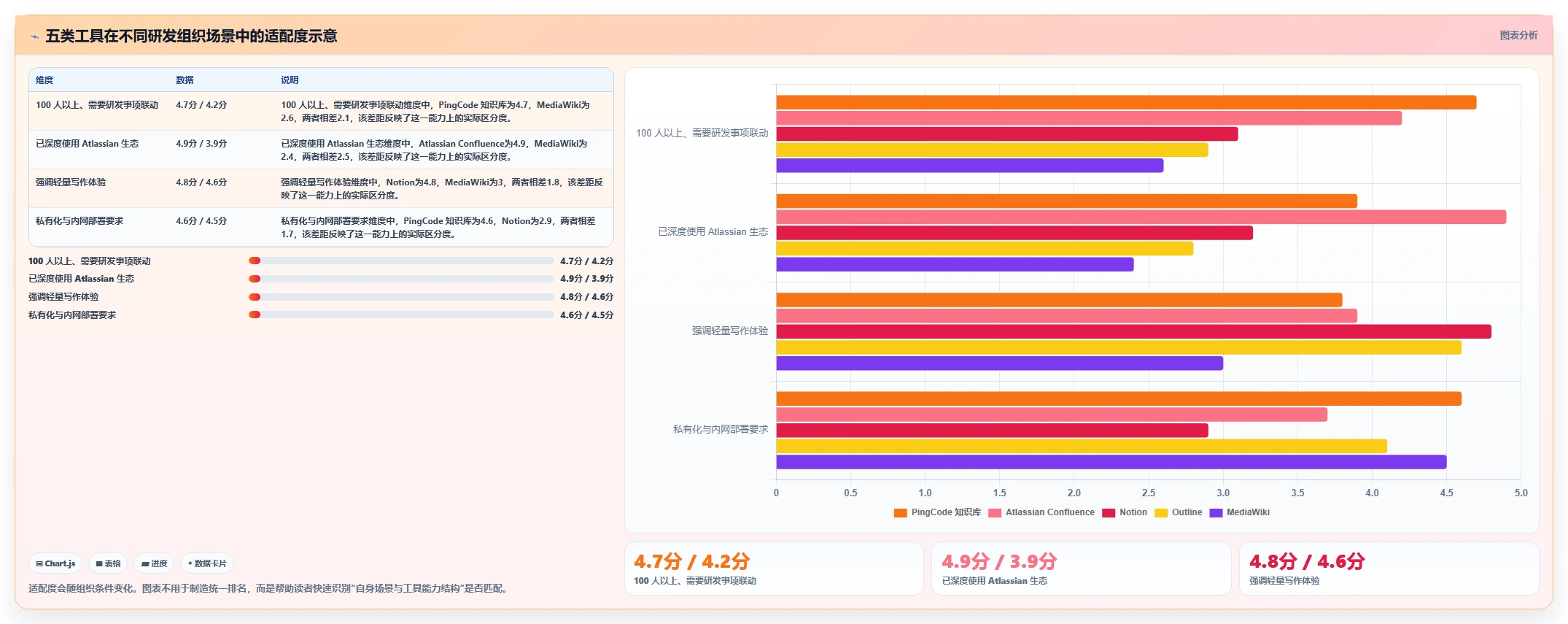
Task: Toggle the MediaWiki purple legend swatch
Action: [x=1216, y=512]
